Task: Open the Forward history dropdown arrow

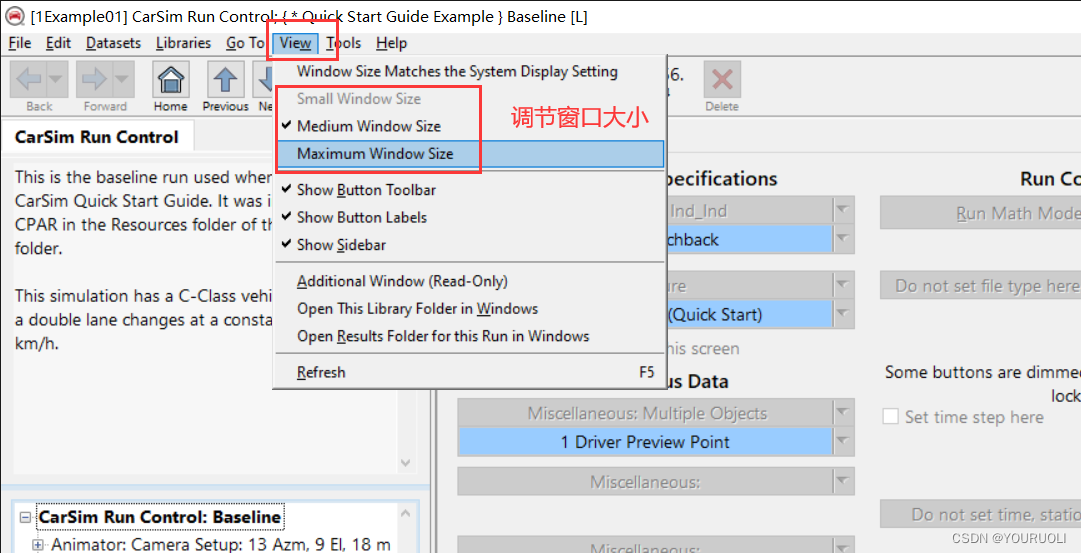Action: (x=123, y=79)
